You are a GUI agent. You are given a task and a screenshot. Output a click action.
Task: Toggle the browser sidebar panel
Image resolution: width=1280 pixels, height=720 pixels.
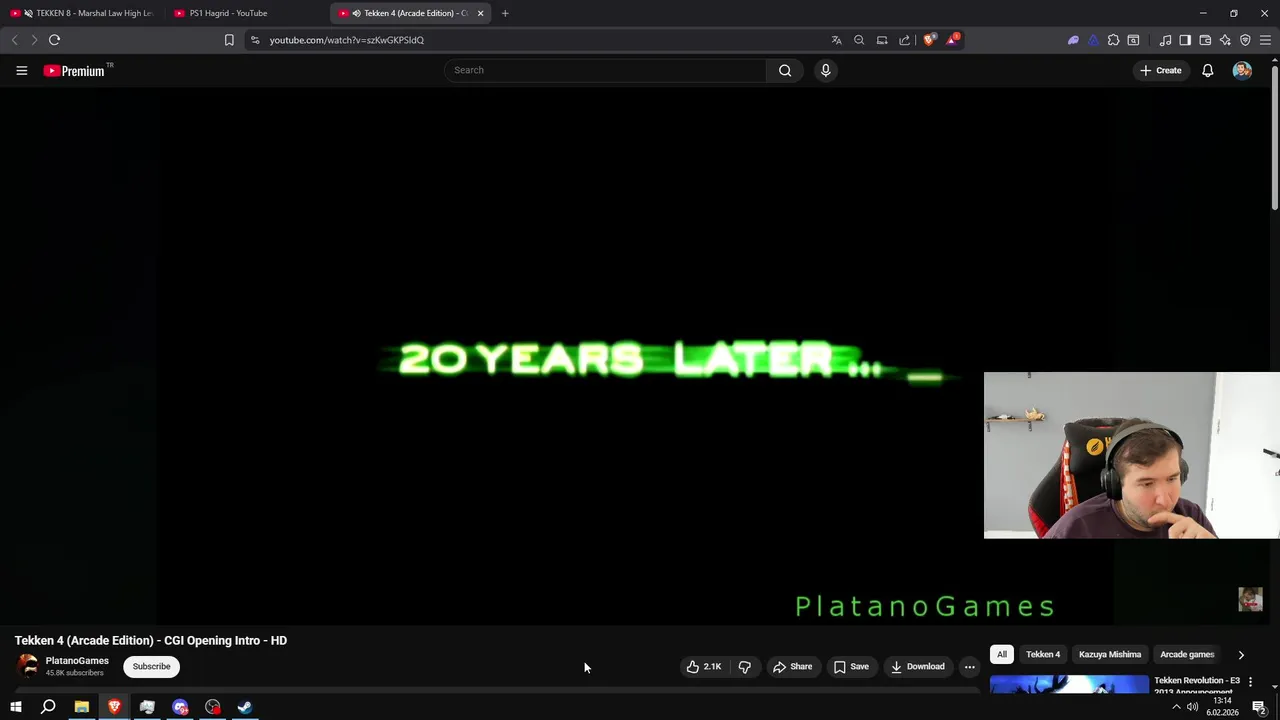(x=1185, y=40)
